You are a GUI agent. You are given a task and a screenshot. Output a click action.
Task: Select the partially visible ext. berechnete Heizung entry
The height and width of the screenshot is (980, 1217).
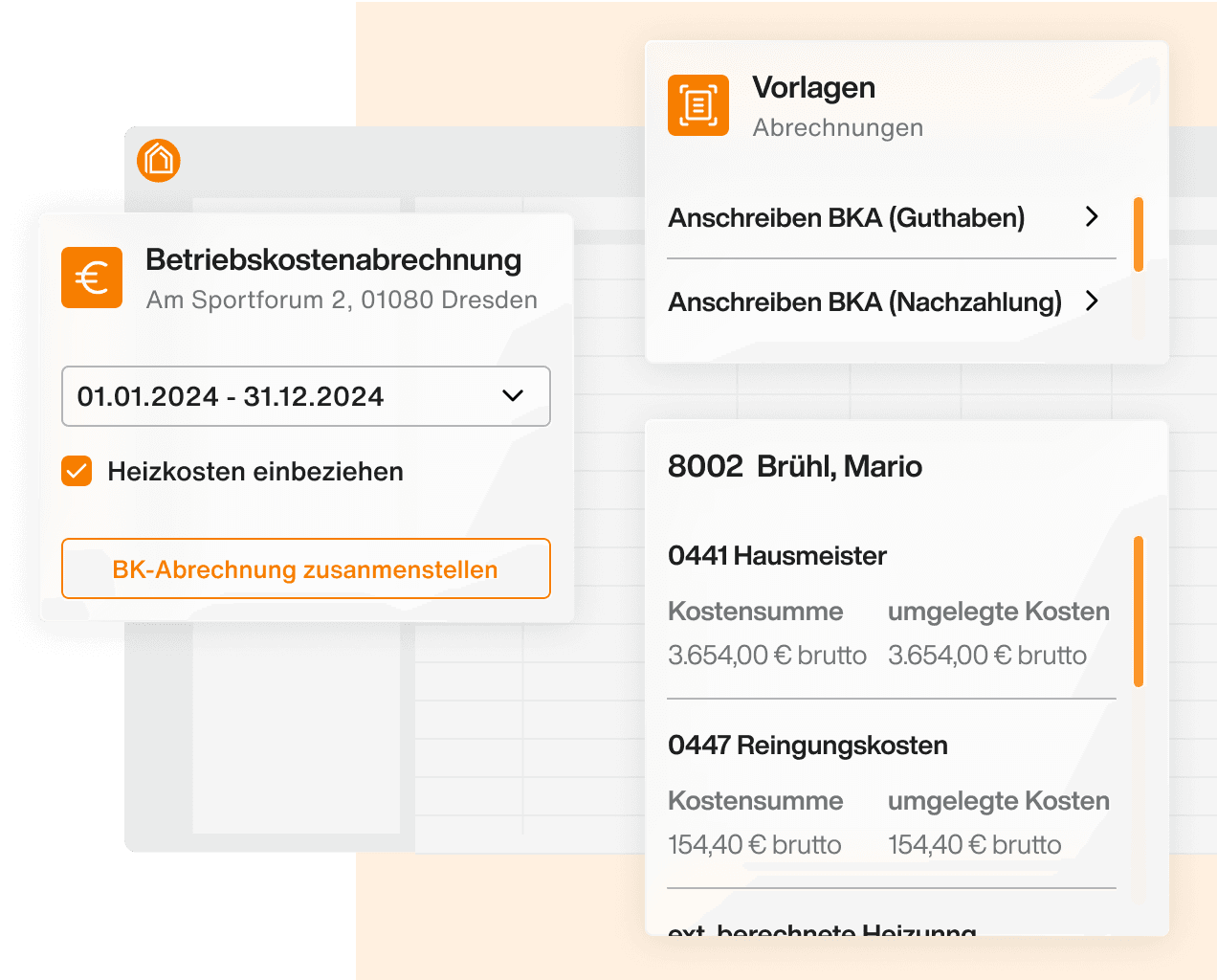[822, 928]
